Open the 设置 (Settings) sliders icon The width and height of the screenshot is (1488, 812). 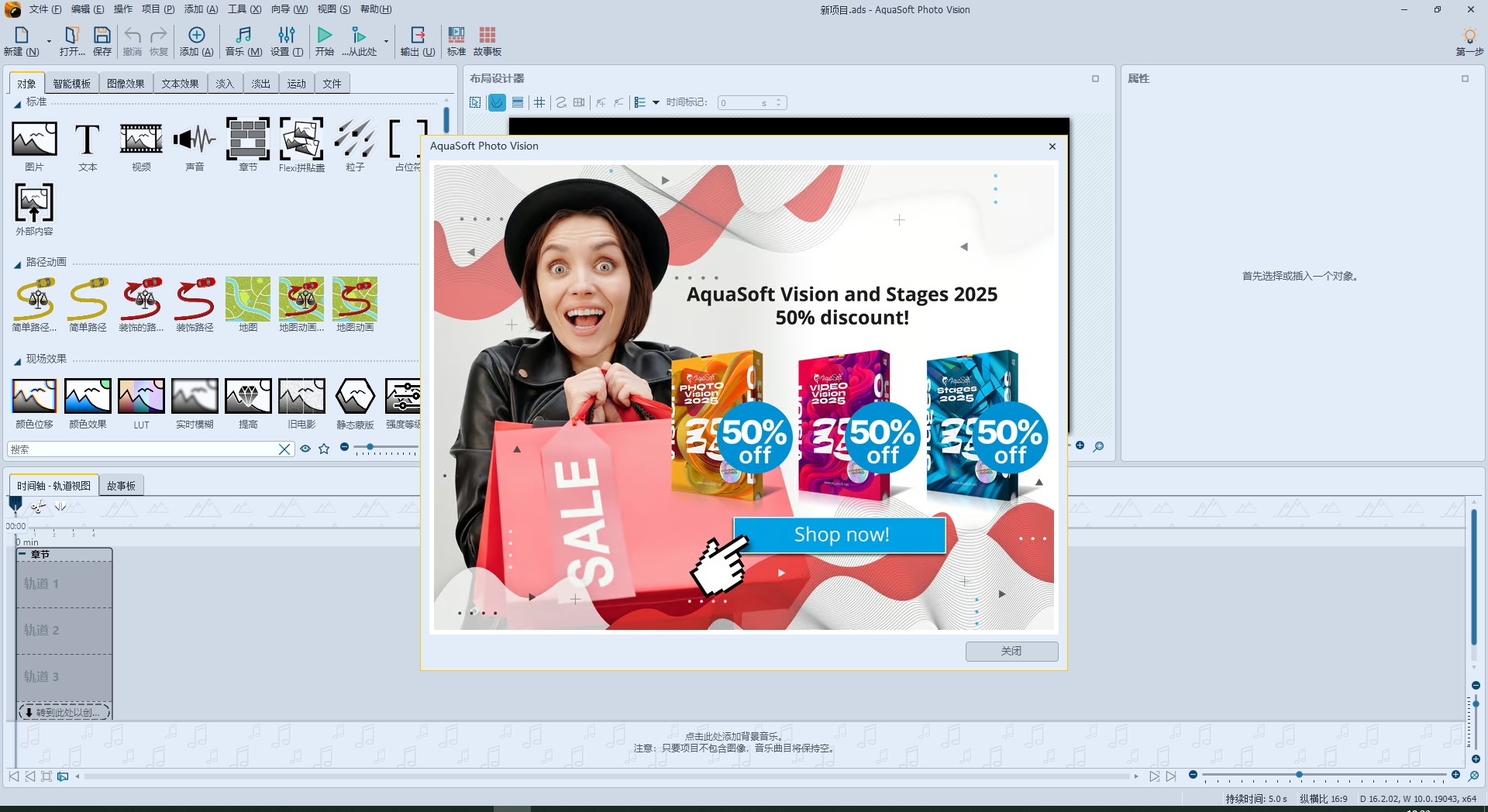pyautogui.click(x=287, y=35)
